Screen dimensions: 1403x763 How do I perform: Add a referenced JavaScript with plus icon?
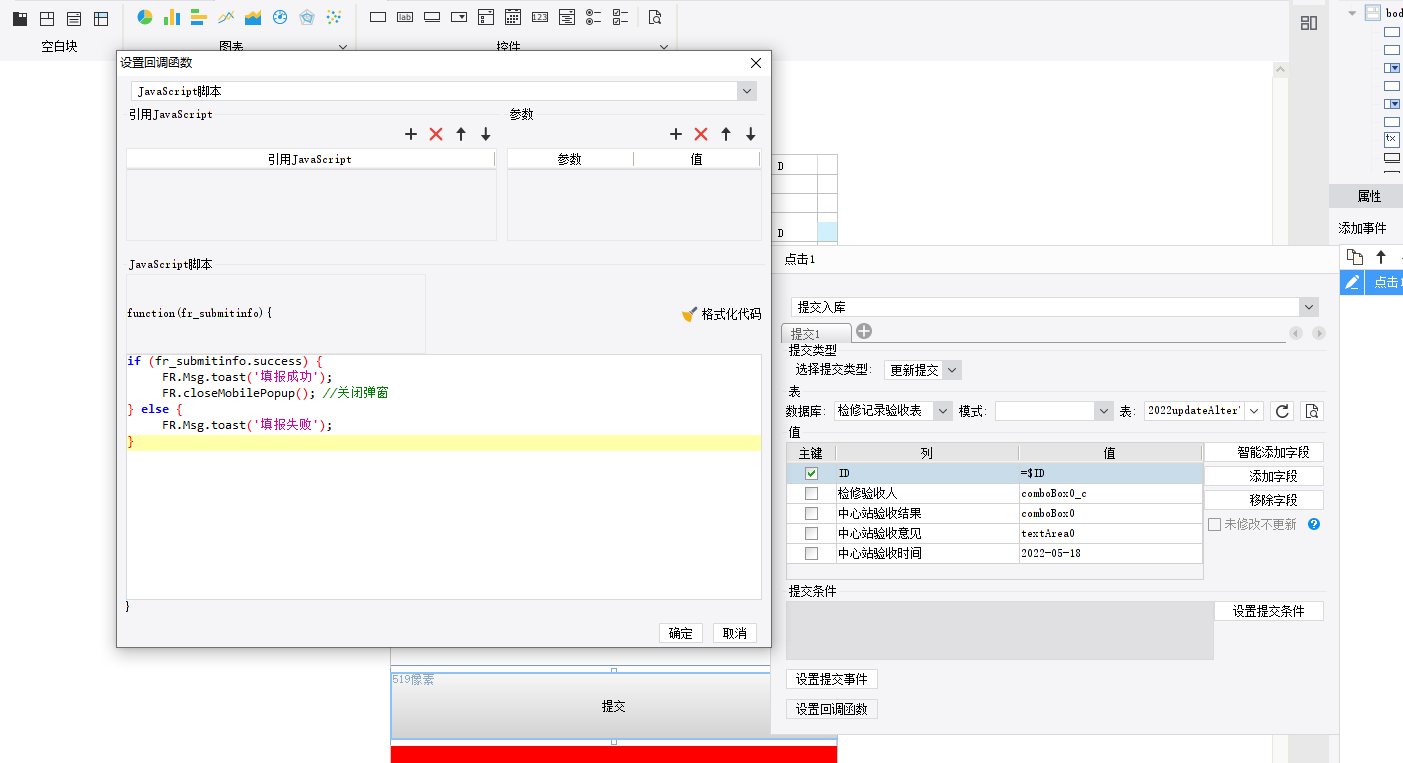(411, 134)
